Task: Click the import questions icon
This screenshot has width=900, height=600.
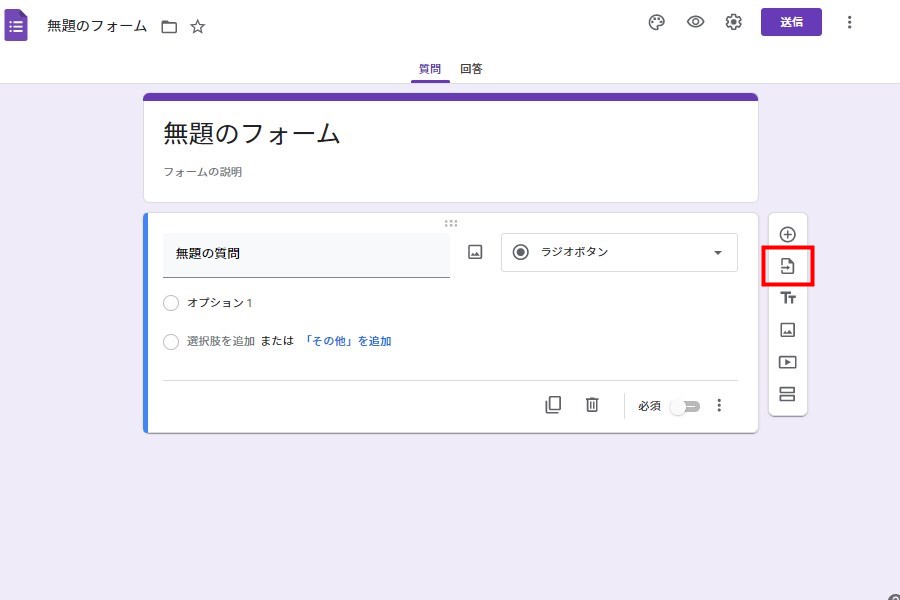Action: (x=787, y=266)
